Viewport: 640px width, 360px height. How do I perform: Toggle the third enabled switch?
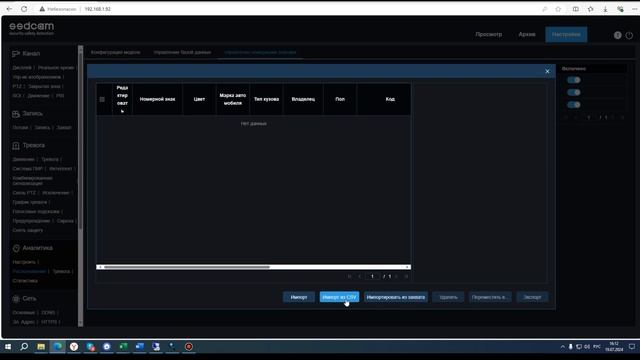point(573,105)
